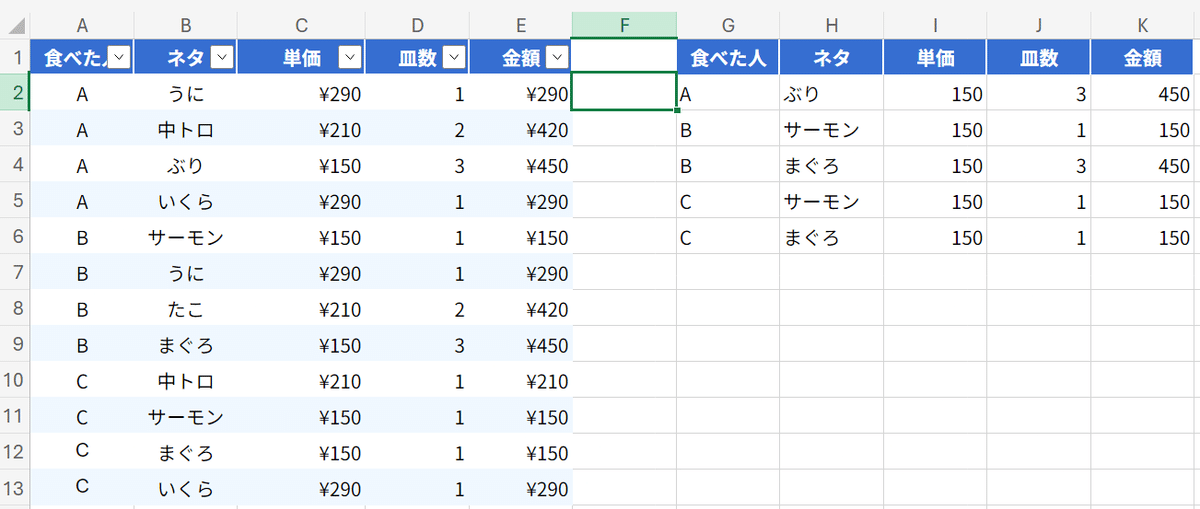Select the いくら cell in row 5
Viewport: 1200px width, 509px height.
pyautogui.click(x=185, y=201)
